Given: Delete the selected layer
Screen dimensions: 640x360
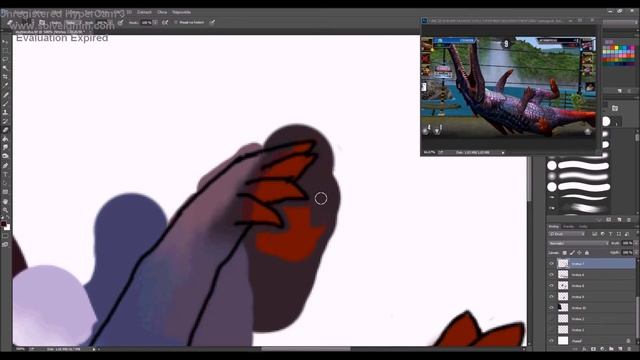Looking at the screenshot, I should (x=629, y=349).
